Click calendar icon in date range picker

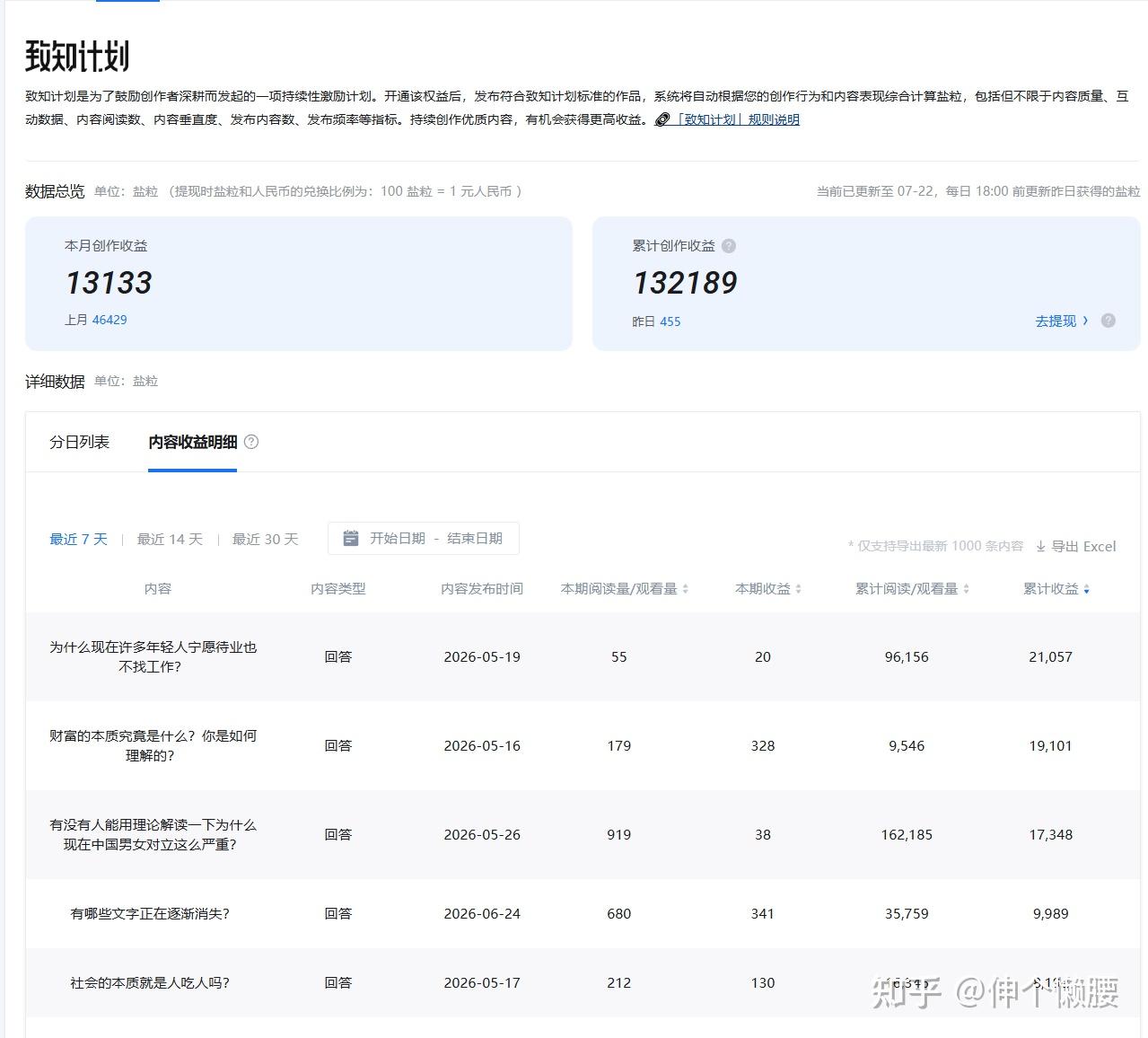(351, 538)
